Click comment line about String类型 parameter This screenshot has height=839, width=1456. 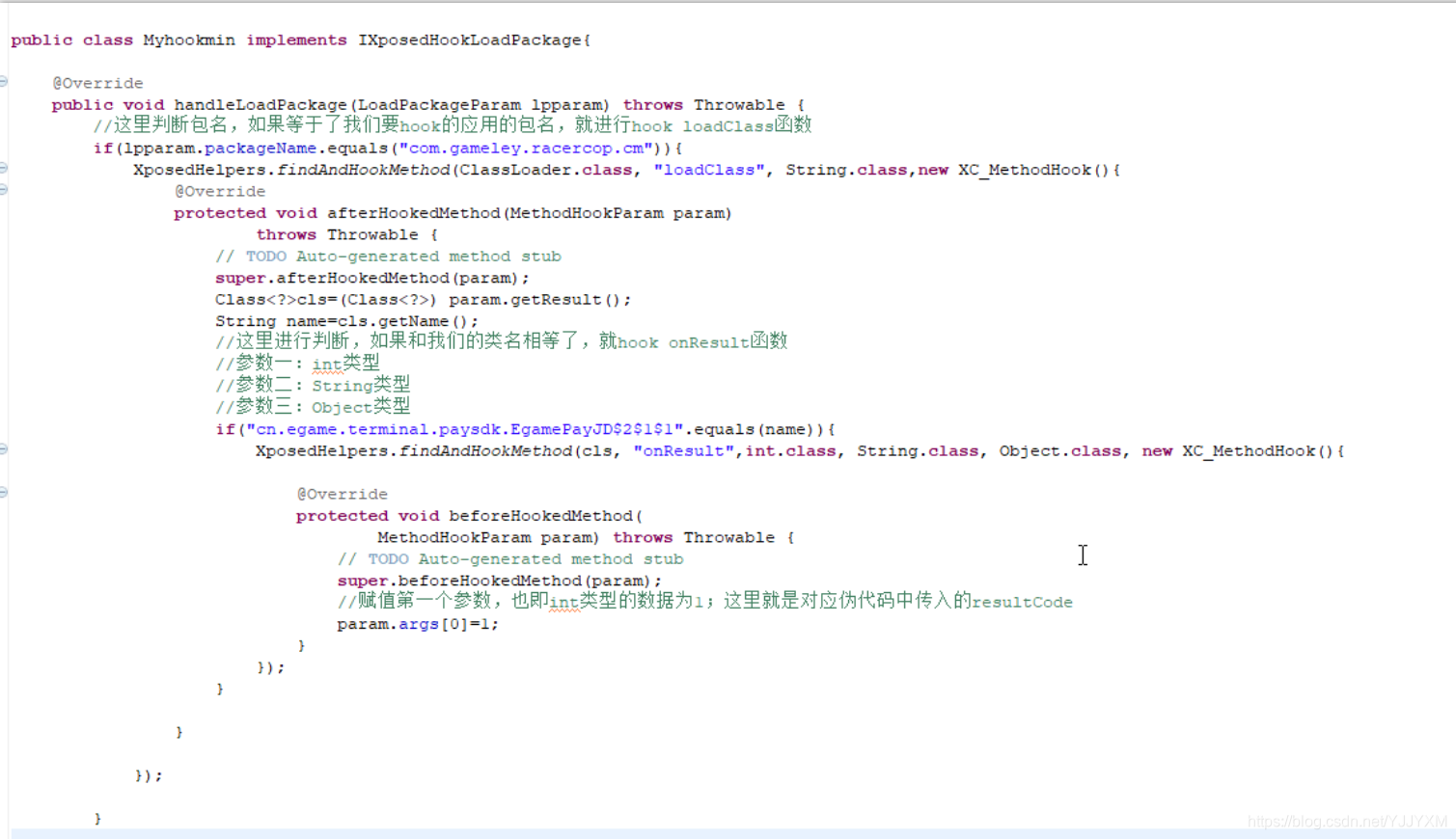(313, 386)
